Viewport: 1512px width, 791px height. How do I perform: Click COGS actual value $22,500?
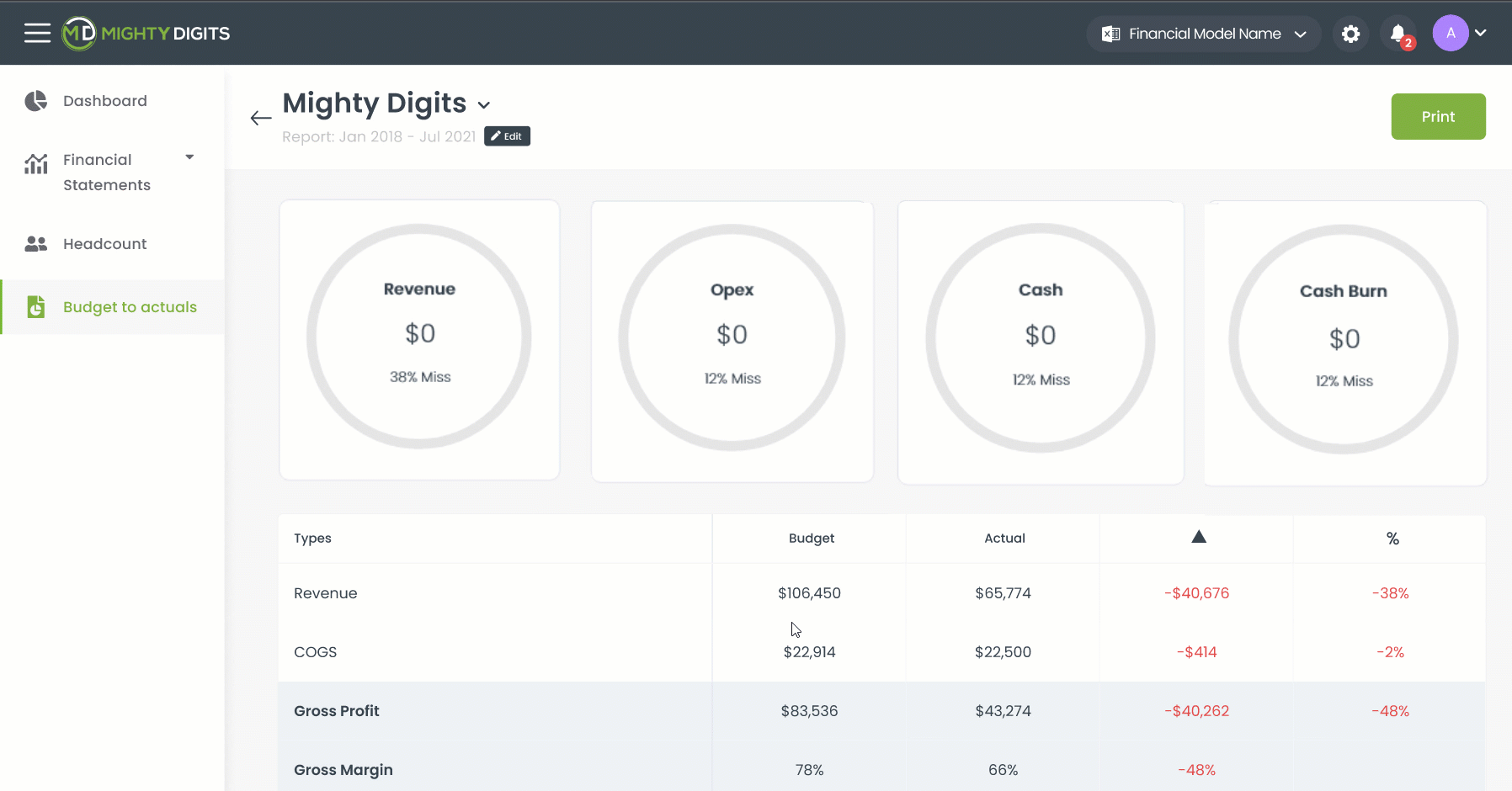click(1003, 652)
